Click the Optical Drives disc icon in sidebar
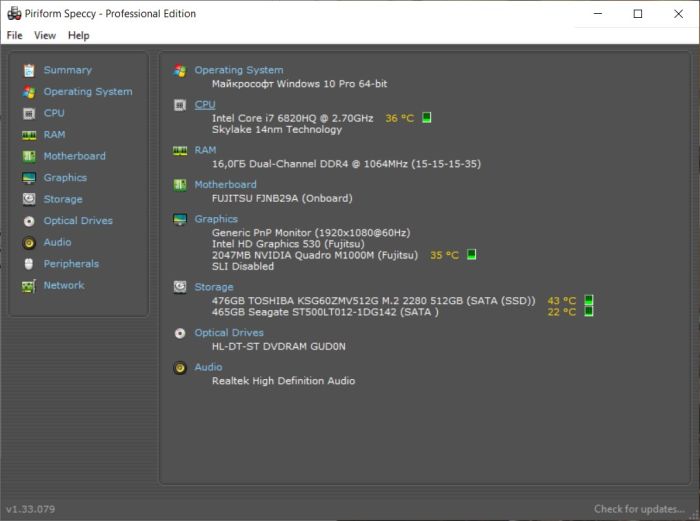Image resolution: width=700 pixels, height=521 pixels. coord(29,221)
